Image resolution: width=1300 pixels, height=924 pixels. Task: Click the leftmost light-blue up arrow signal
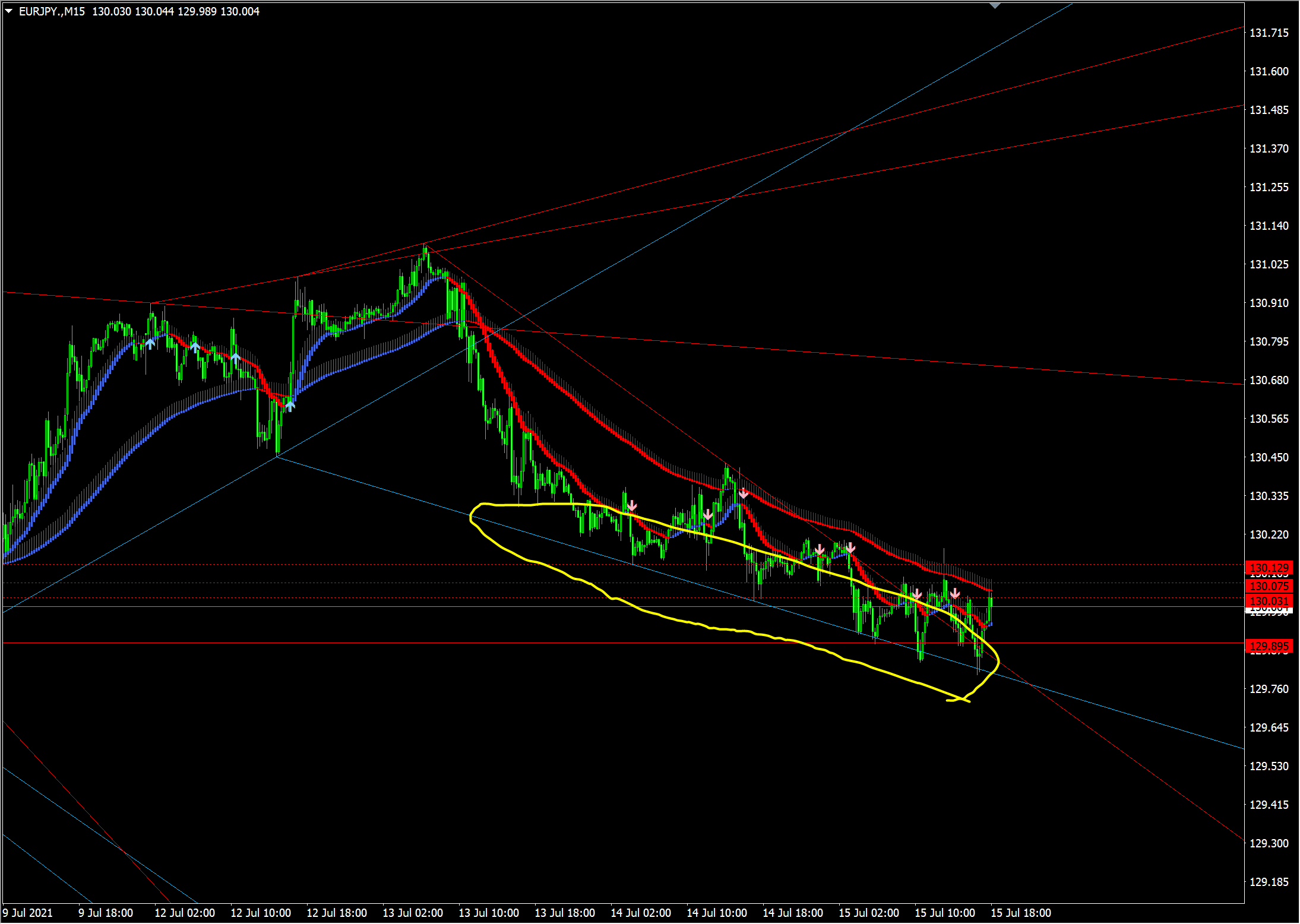point(150,343)
